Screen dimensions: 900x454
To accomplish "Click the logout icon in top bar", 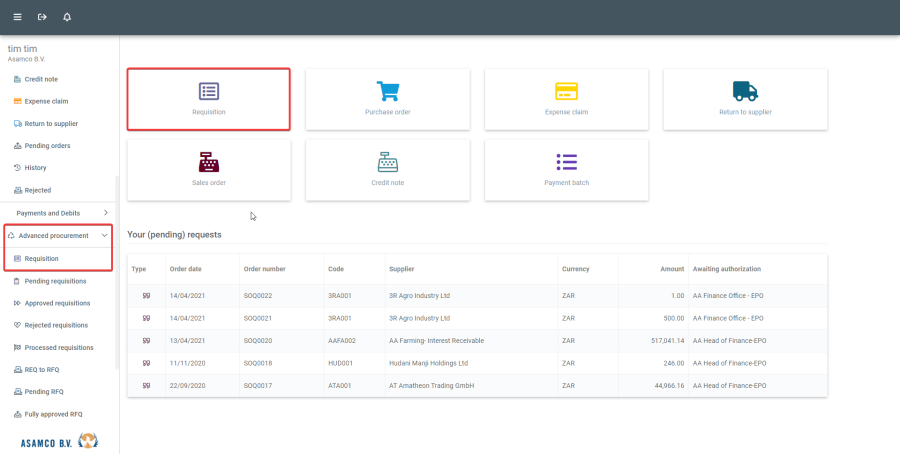I will point(42,17).
